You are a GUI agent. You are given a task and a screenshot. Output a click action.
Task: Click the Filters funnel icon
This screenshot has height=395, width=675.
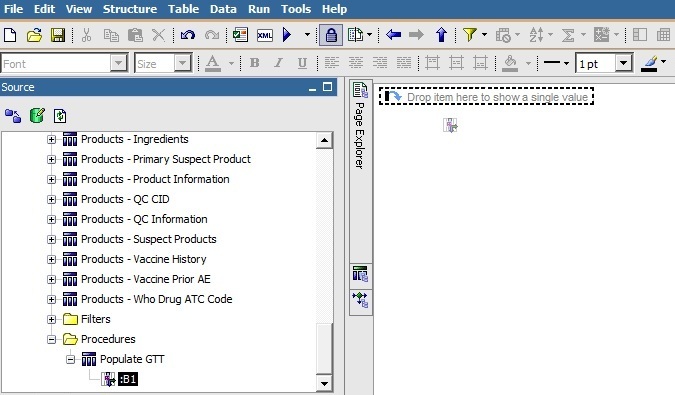click(470, 35)
